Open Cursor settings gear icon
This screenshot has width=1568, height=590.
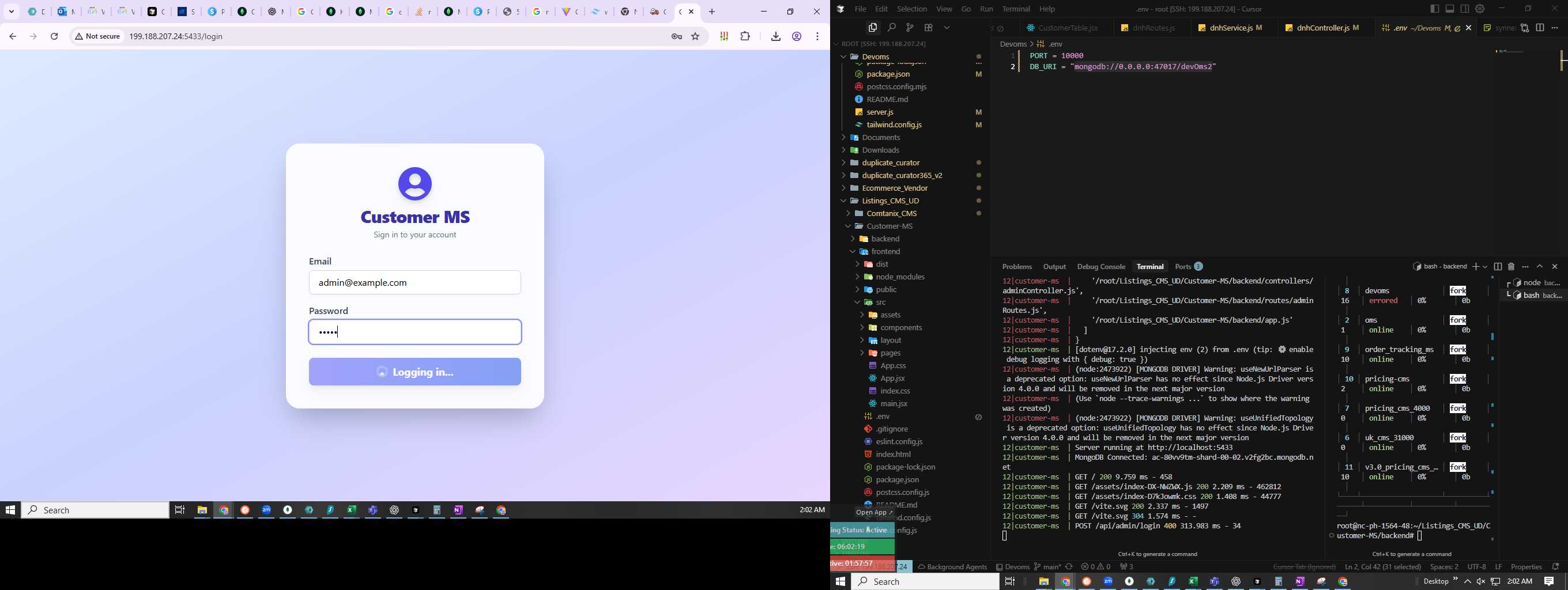[1480, 9]
